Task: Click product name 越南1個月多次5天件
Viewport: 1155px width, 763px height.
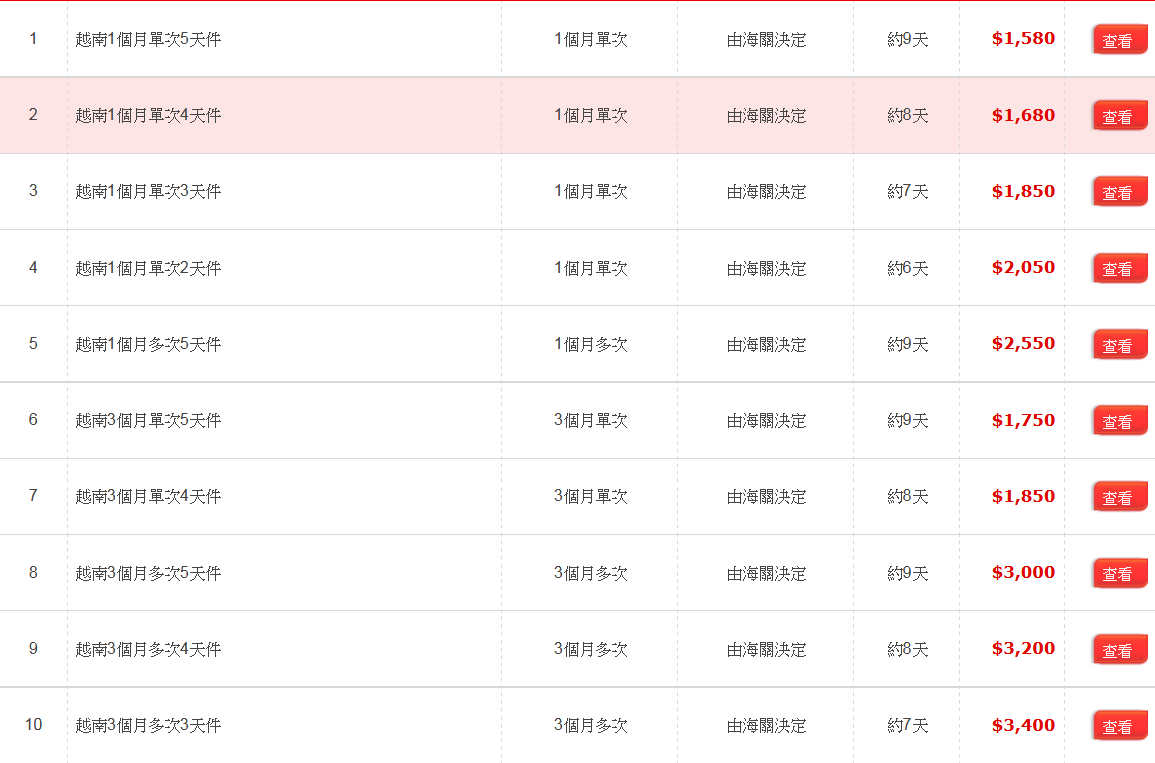Action: click(148, 344)
